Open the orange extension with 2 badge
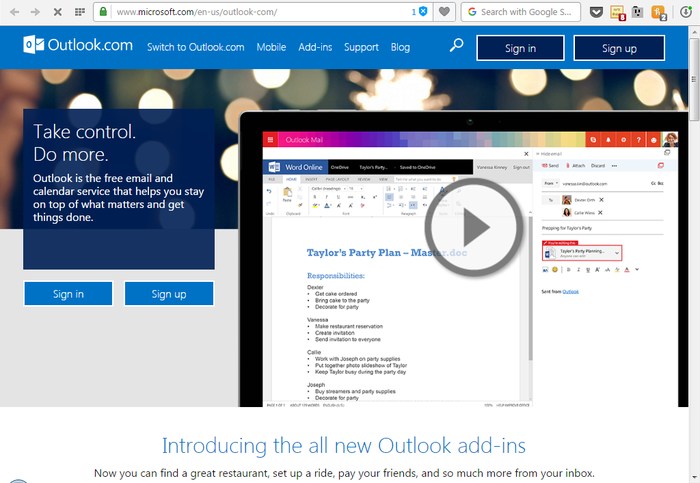Image resolution: width=700 pixels, height=483 pixels. click(659, 12)
